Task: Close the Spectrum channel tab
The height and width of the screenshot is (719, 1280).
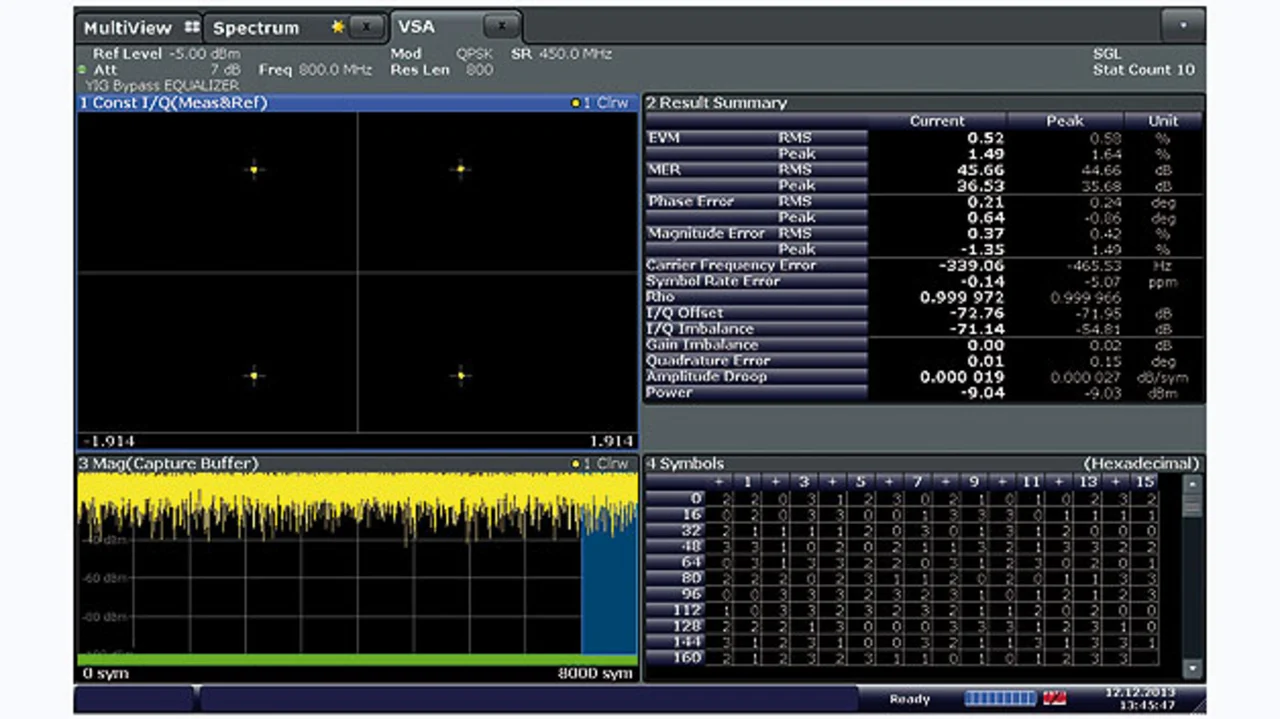Action: (x=368, y=28)
